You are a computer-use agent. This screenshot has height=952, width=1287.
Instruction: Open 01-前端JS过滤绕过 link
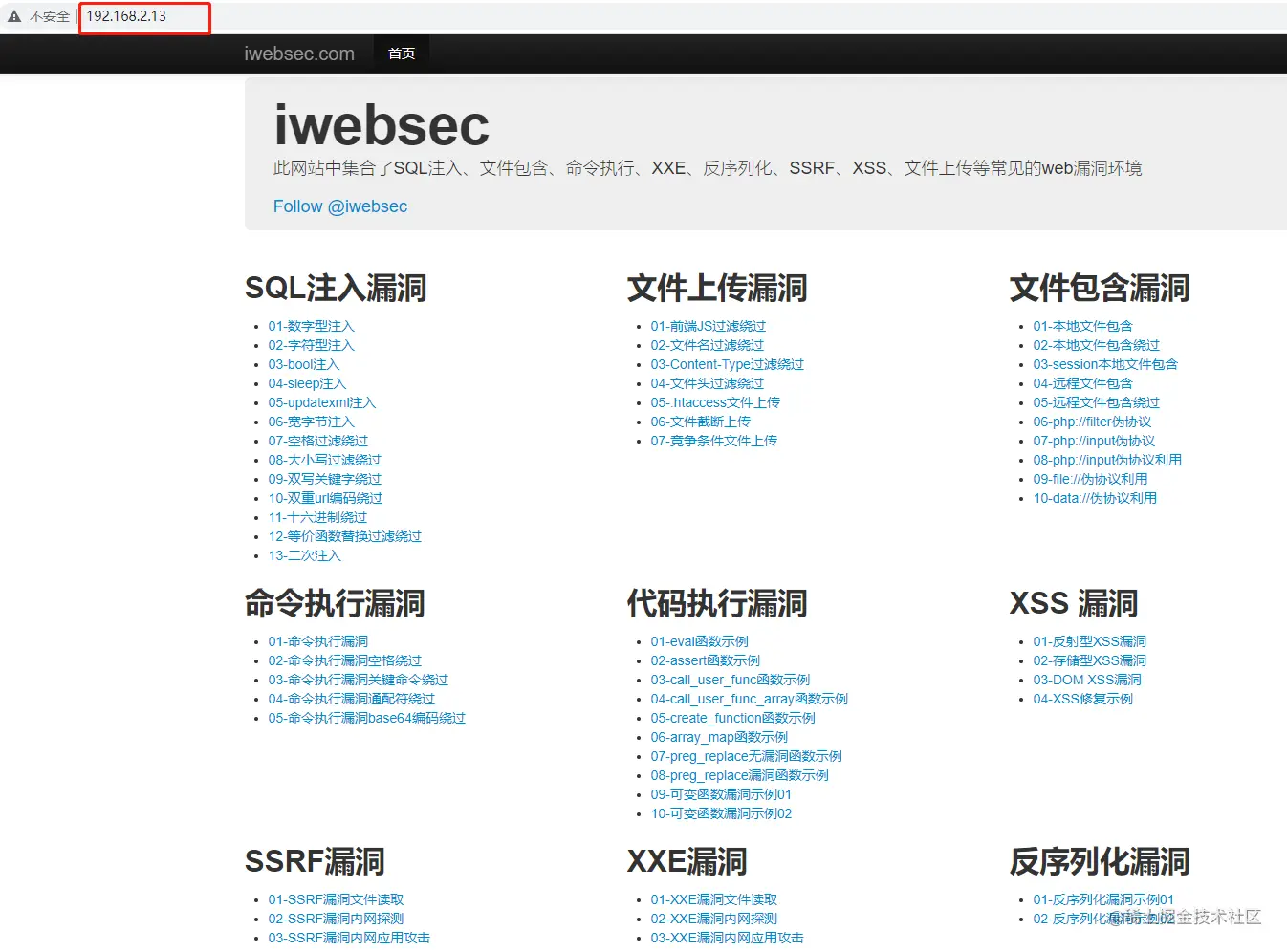[709, 326]
